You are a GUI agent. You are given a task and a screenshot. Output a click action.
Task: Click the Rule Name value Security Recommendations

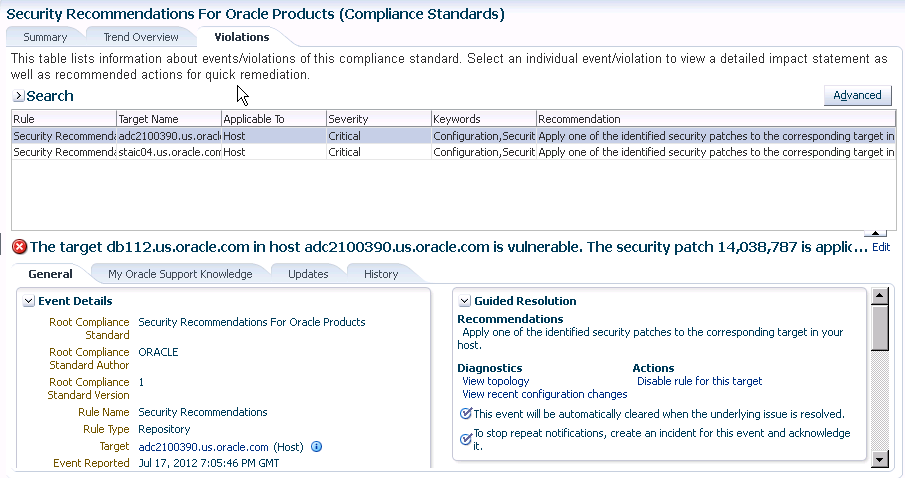pos(203,412)
